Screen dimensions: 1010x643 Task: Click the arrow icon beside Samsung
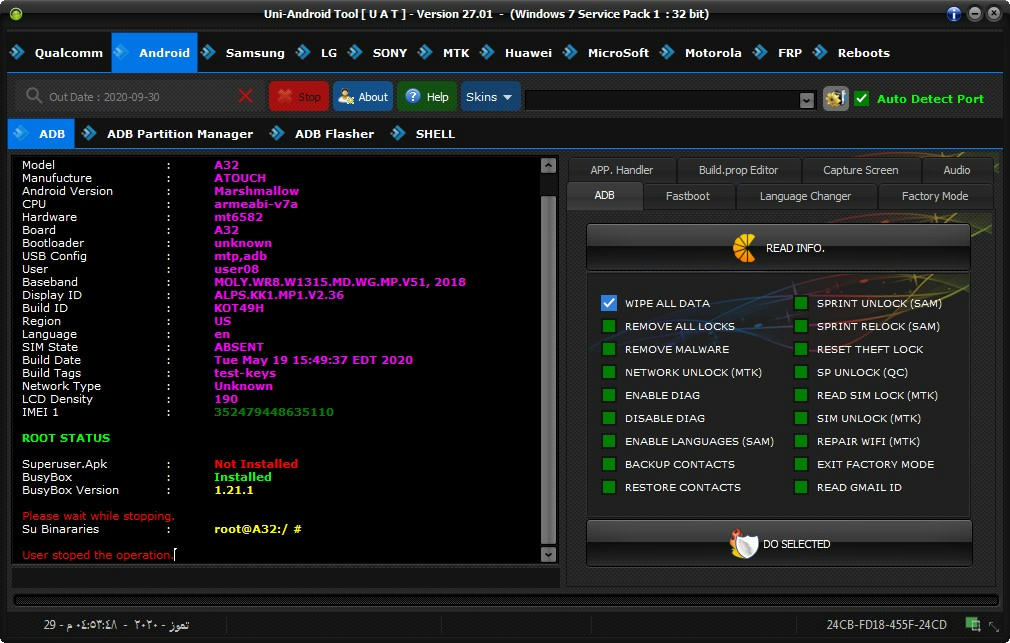[x=207, y=52]
